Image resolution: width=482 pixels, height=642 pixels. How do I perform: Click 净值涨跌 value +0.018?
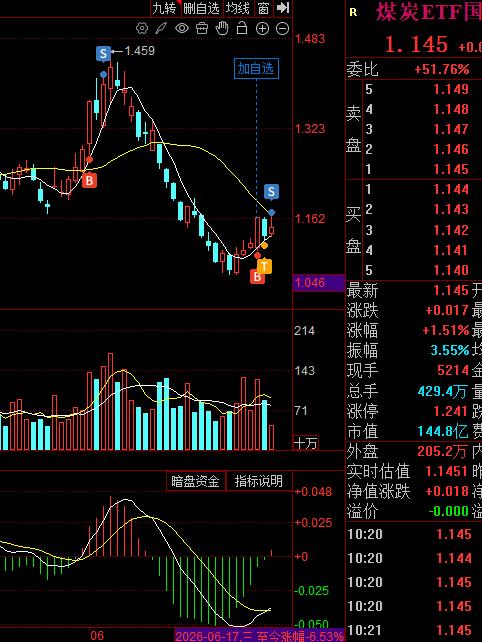tap(447, 491)
